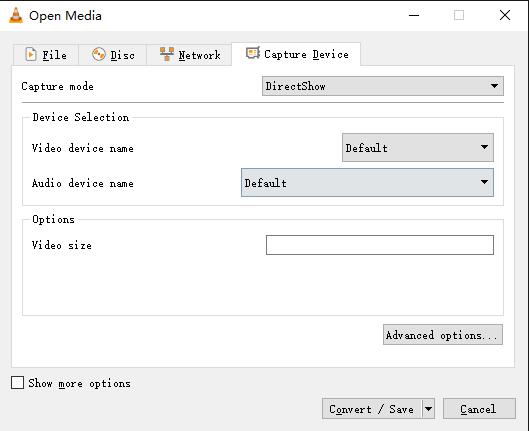This screenshot has height=431, width=529.
Task: Click the "Video size" label
Action: click(62, 245)
